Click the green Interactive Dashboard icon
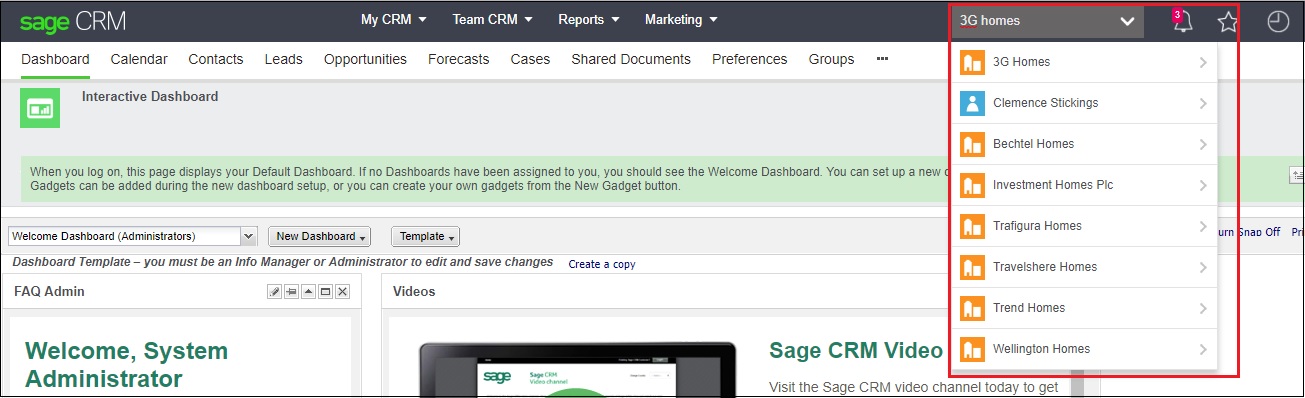1305x398 pixels. pos(40,108)
